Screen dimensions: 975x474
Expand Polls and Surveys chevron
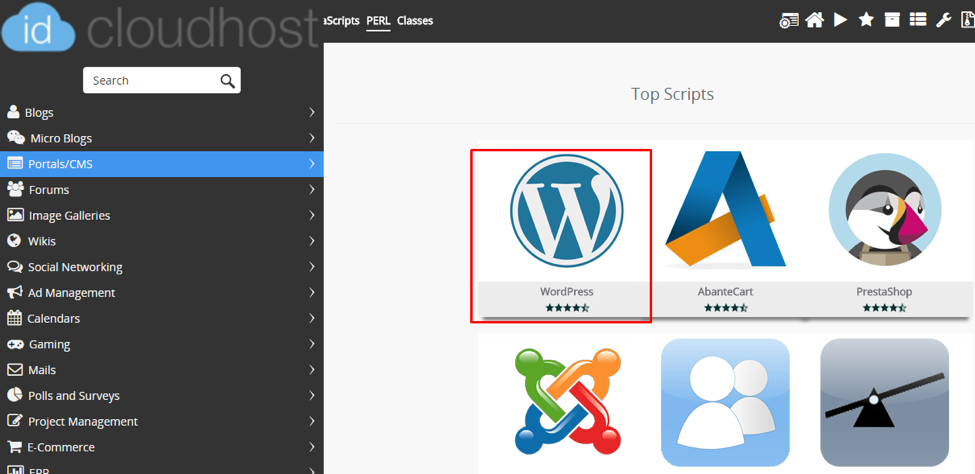(312, 396)
